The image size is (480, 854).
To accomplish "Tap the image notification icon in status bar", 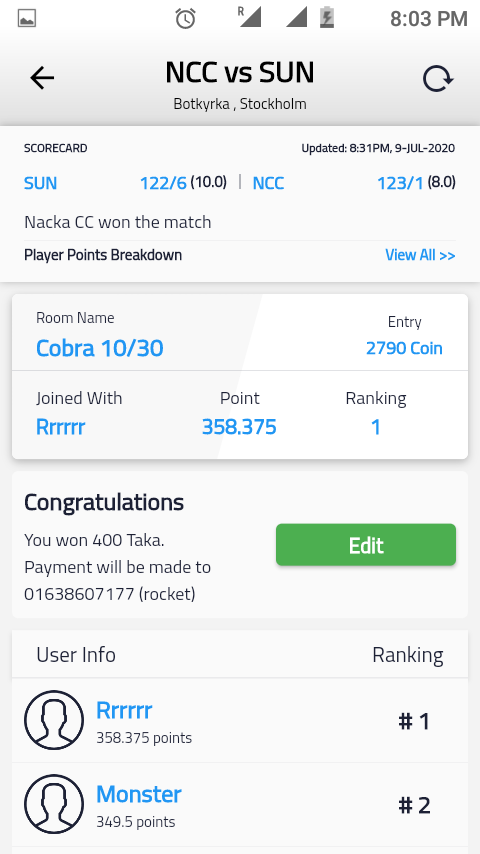I will (x=27, y=19).
